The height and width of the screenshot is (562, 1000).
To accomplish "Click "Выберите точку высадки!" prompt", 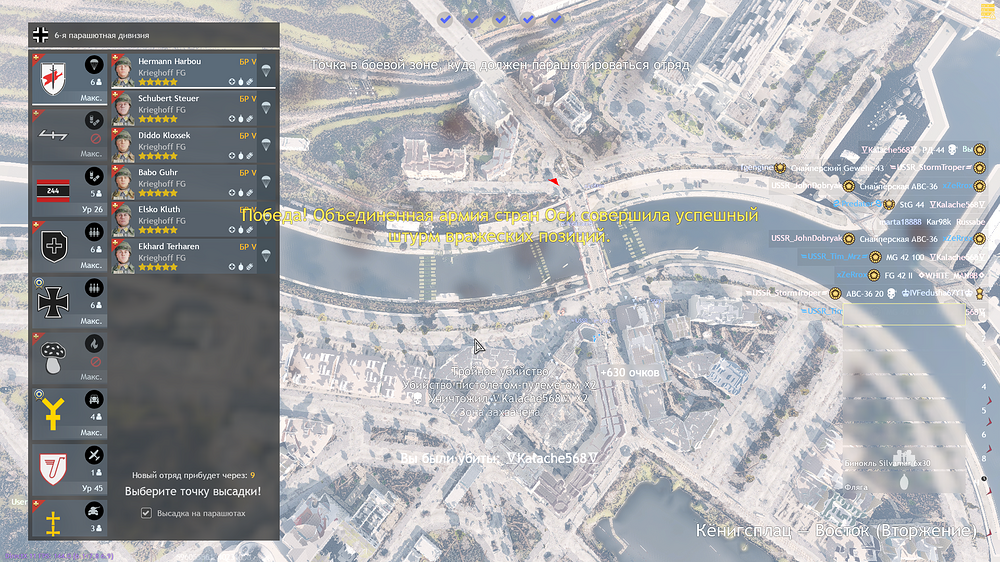I will click(193, 491).
